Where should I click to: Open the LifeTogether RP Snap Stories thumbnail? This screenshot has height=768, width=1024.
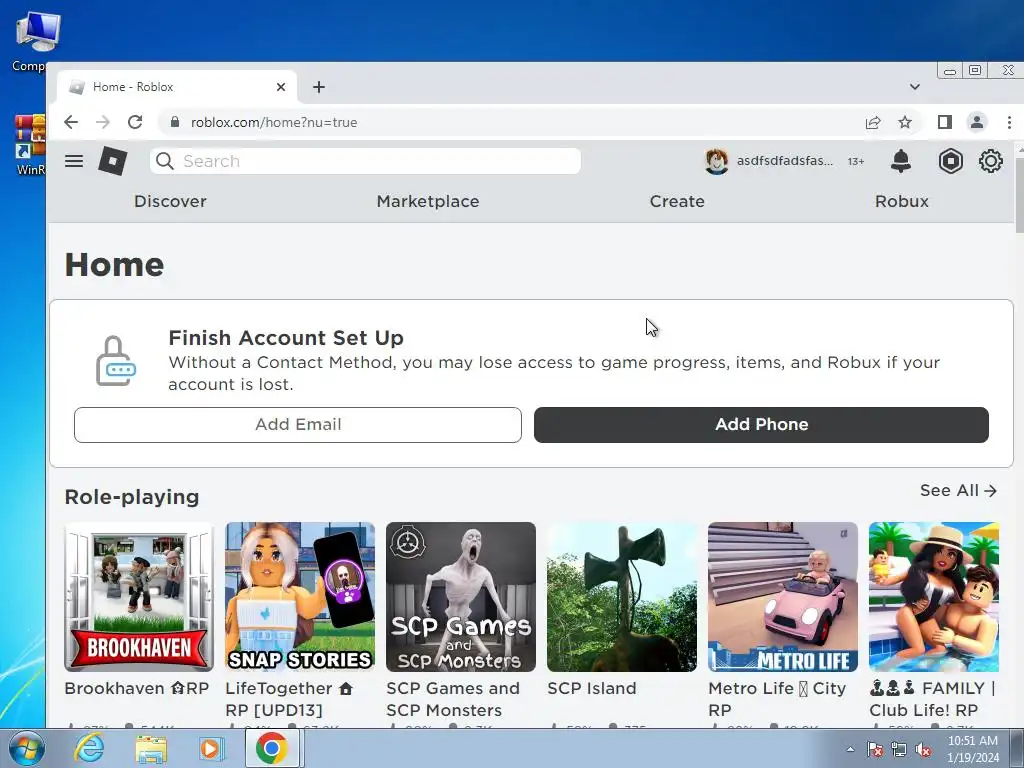300,596
